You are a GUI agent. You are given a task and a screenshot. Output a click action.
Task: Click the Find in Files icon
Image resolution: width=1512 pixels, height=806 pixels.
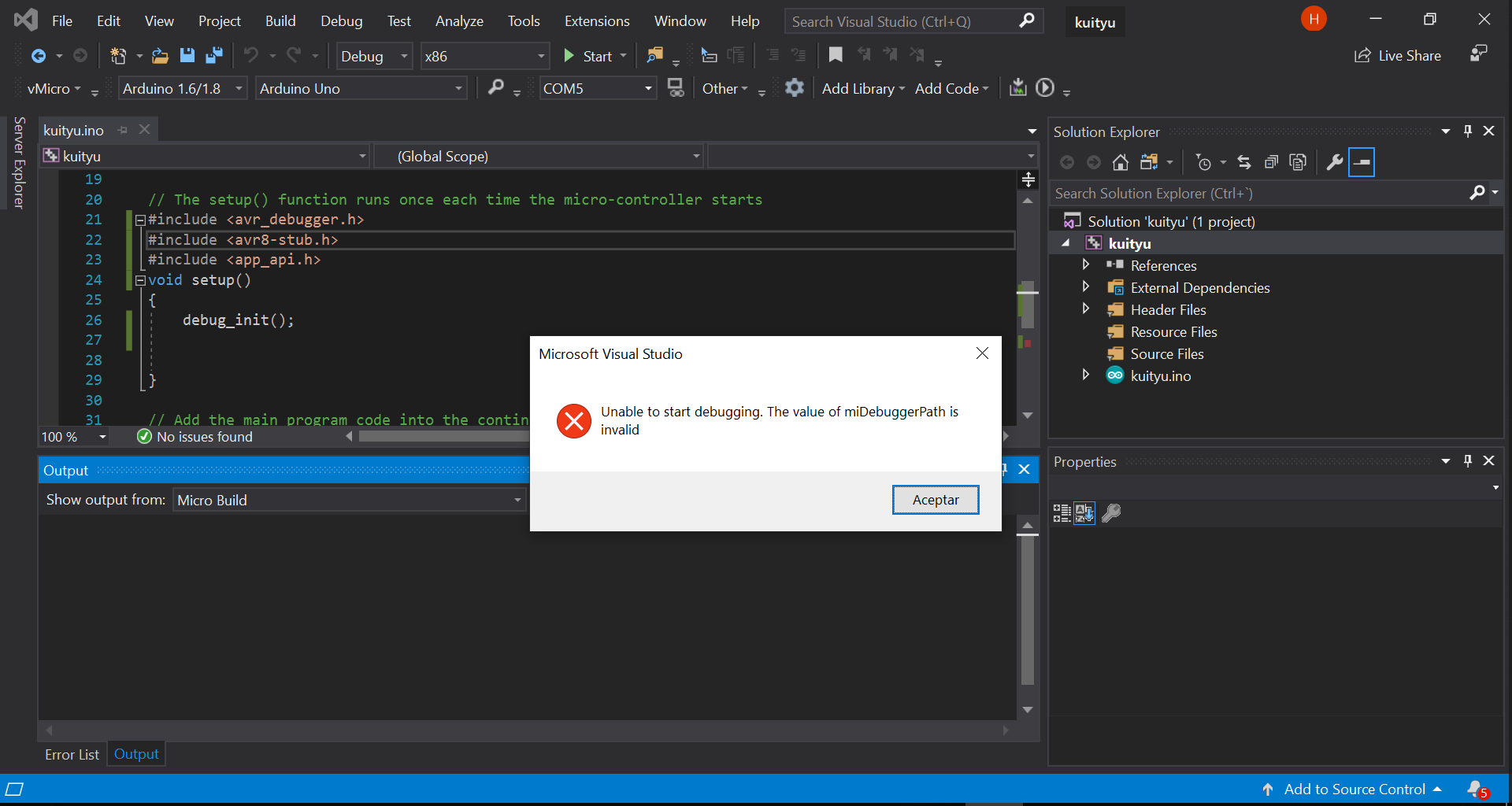(654, 55)
